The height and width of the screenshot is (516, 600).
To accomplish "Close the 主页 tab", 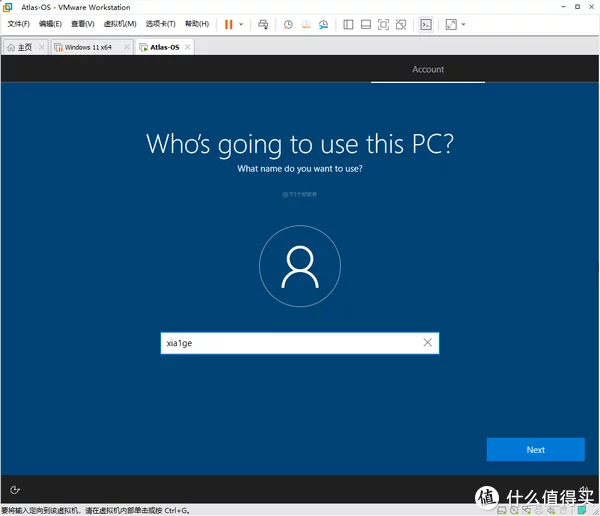I will [42, 47].
